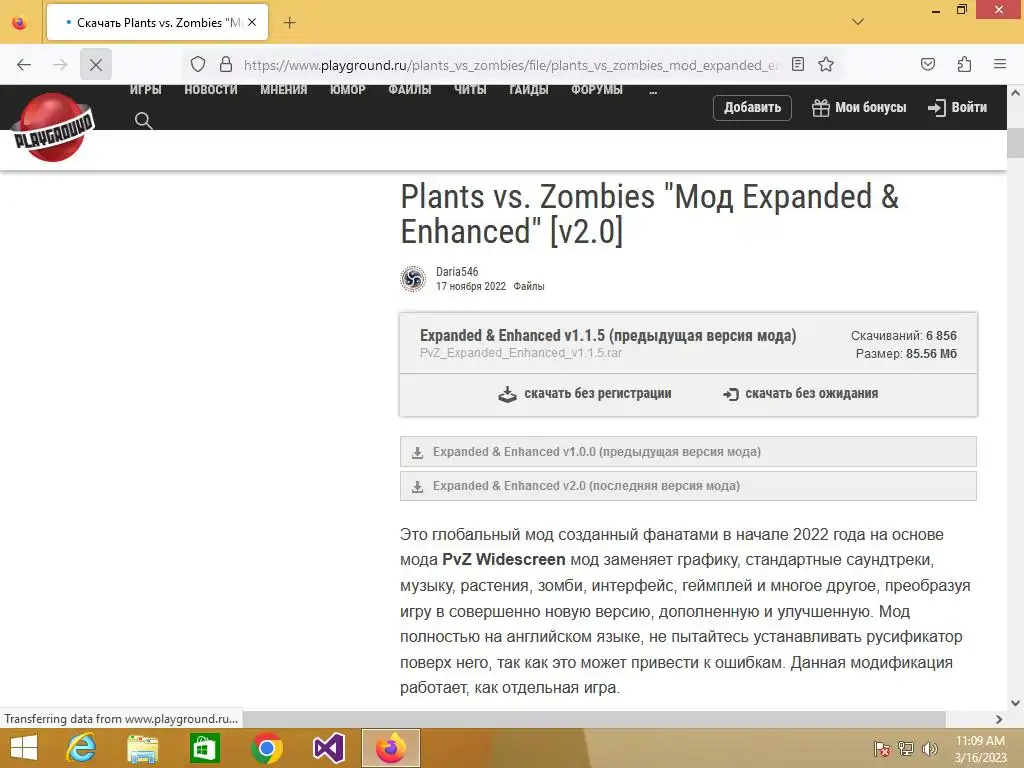The image size is (1024, 768).
Task: Click the Firefox icon left of tabs
Action: tap(20, 23)
